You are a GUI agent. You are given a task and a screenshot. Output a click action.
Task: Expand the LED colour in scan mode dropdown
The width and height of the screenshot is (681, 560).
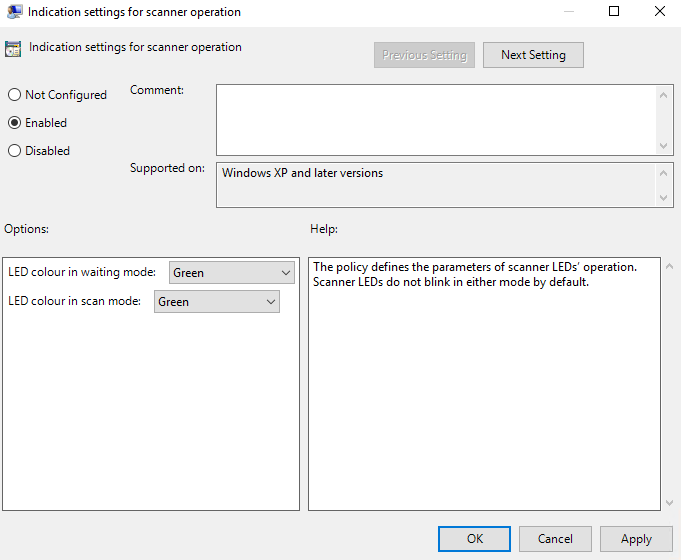(216, 302)
